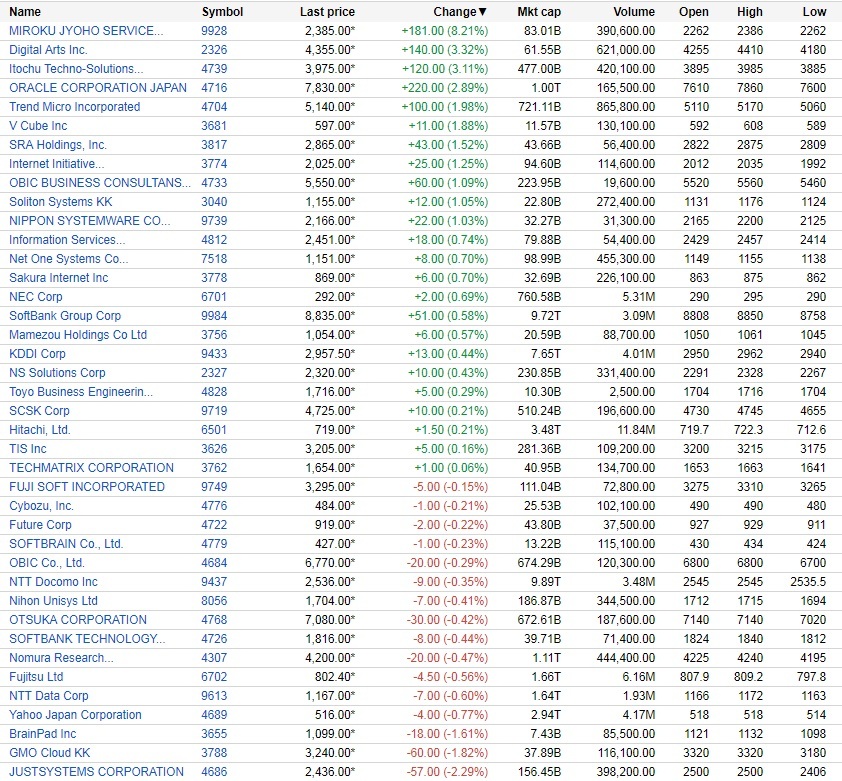Screen dimensions: 842x781
Task: Open Digital Arts Inc. link
Action: [x=48, y=50]
